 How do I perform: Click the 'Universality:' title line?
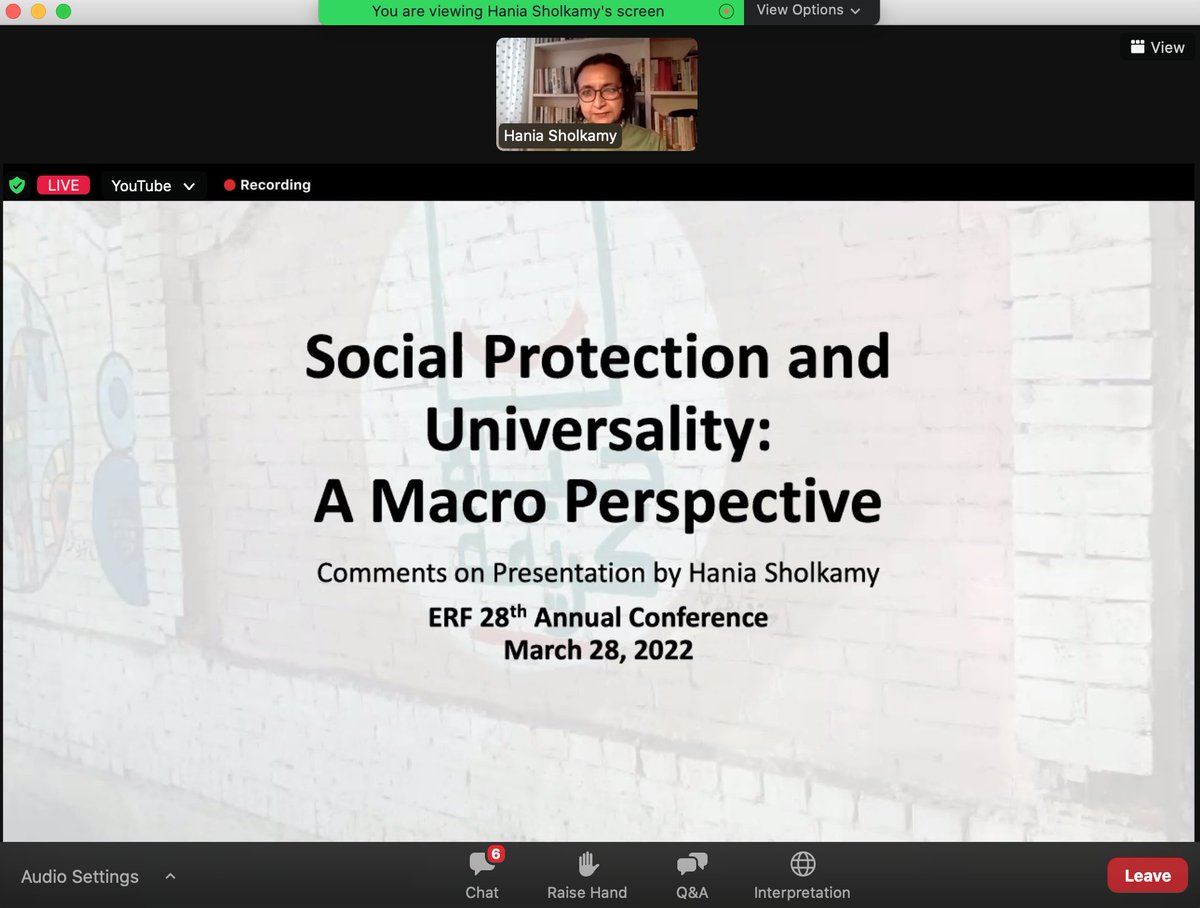598,429
